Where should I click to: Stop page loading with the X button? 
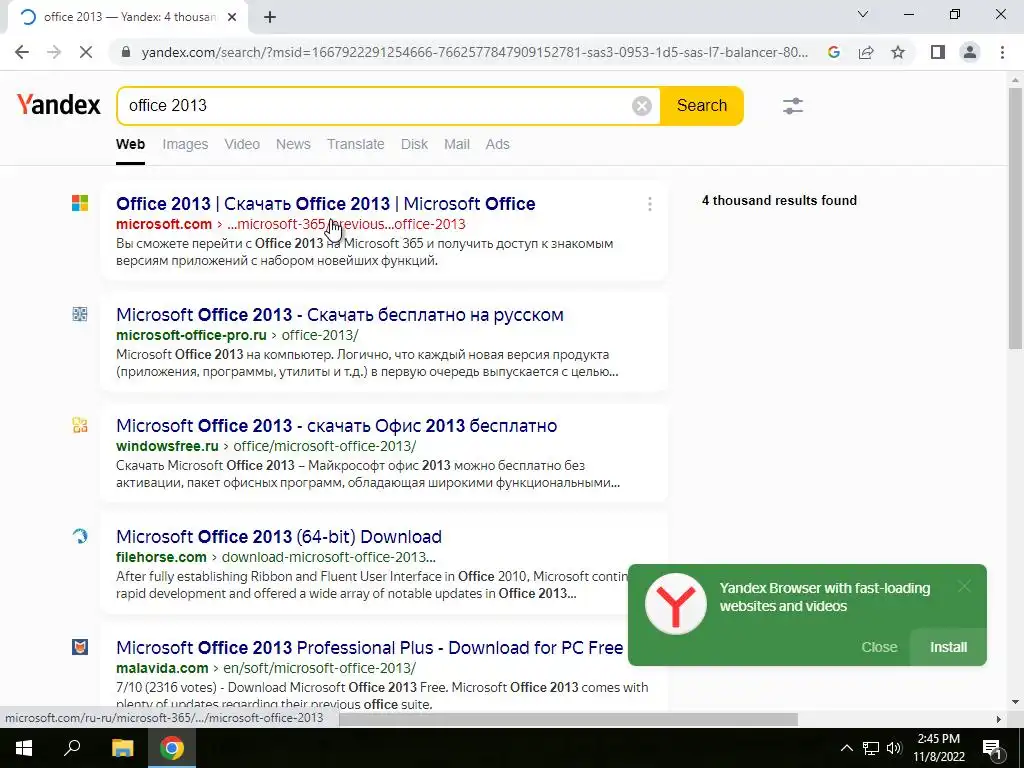coord(86,52)
